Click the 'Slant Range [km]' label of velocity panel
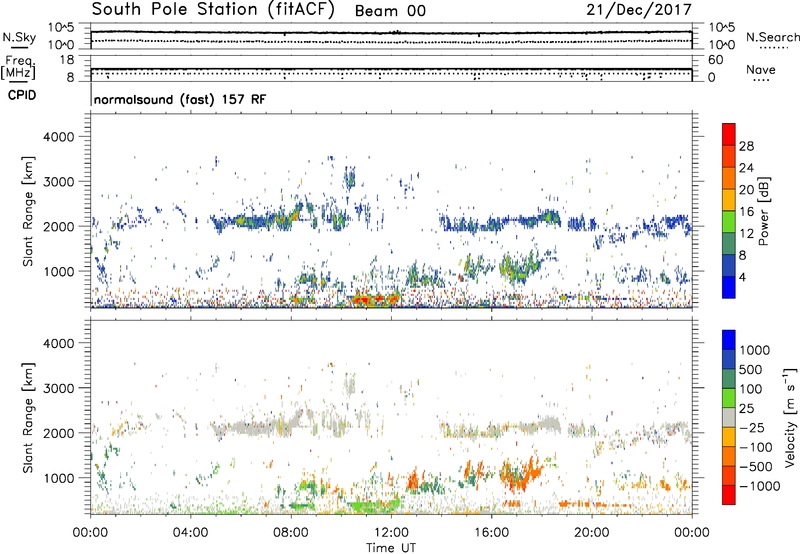 pos(28,417)
